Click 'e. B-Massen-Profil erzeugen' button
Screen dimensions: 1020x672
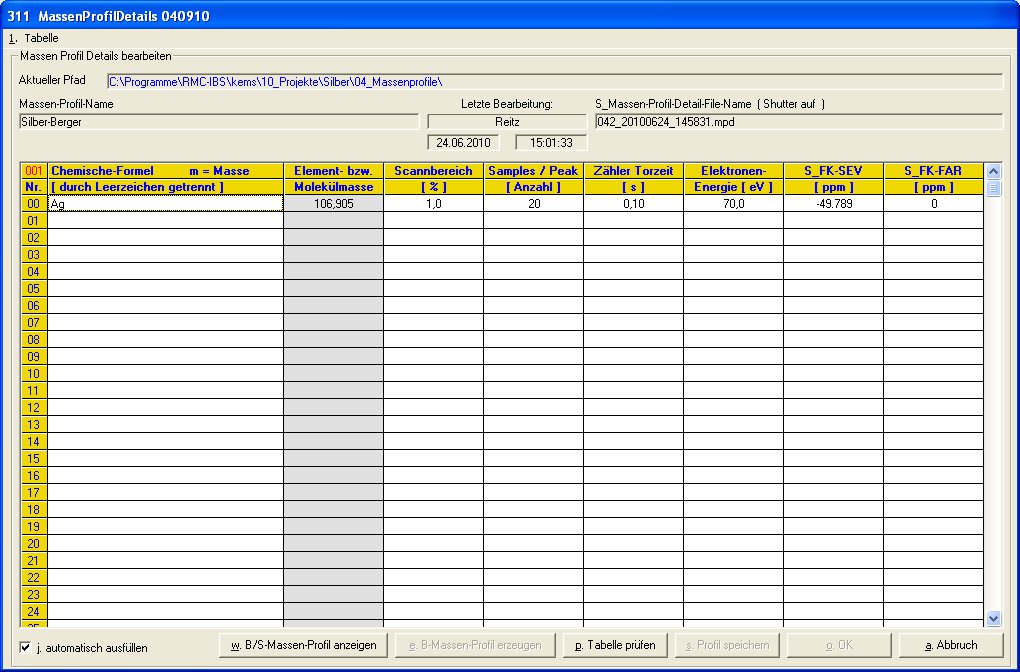[476, 645]
